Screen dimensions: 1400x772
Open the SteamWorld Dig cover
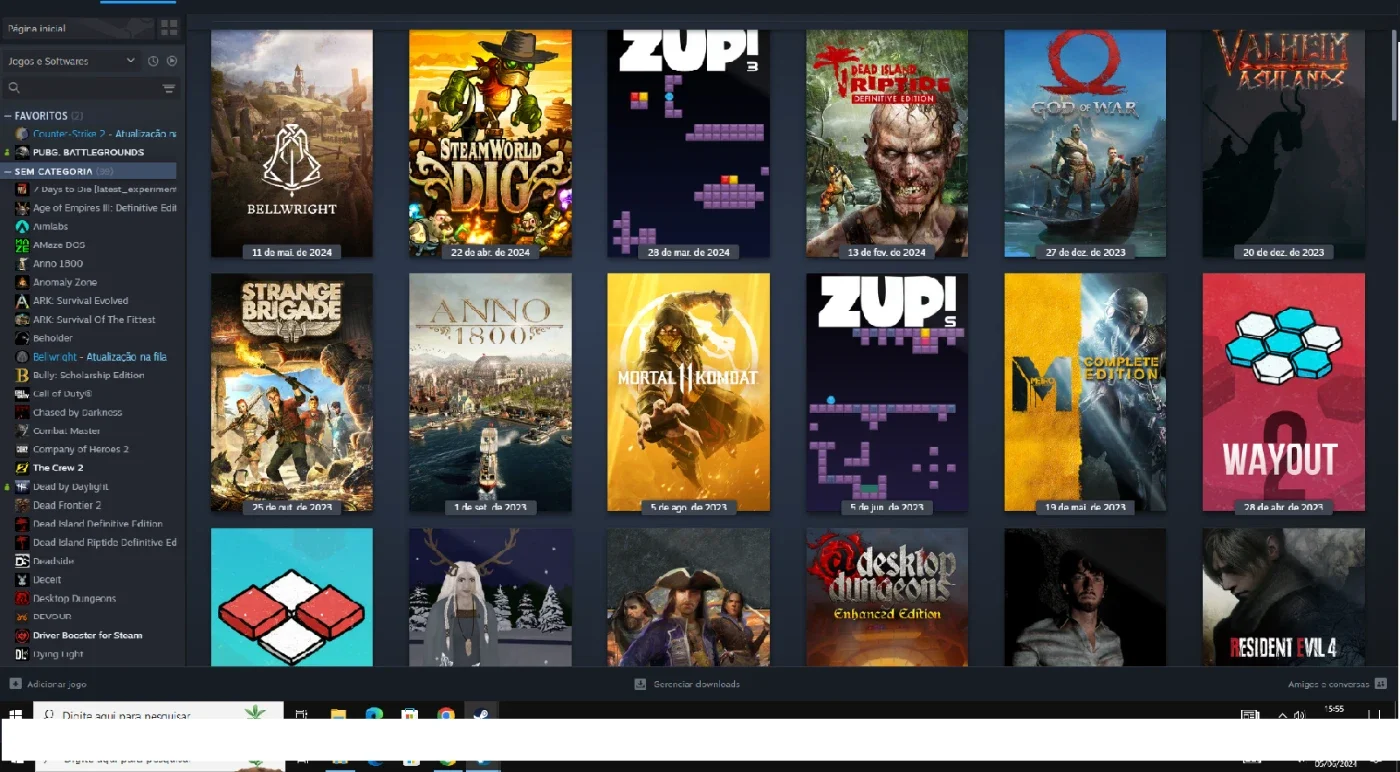click(490, 143)
